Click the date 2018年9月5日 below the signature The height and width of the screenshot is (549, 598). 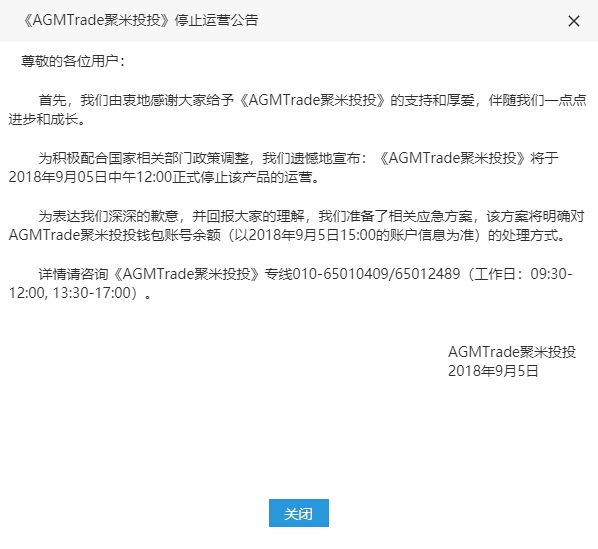pyautogui.click(x=493, y=371)
